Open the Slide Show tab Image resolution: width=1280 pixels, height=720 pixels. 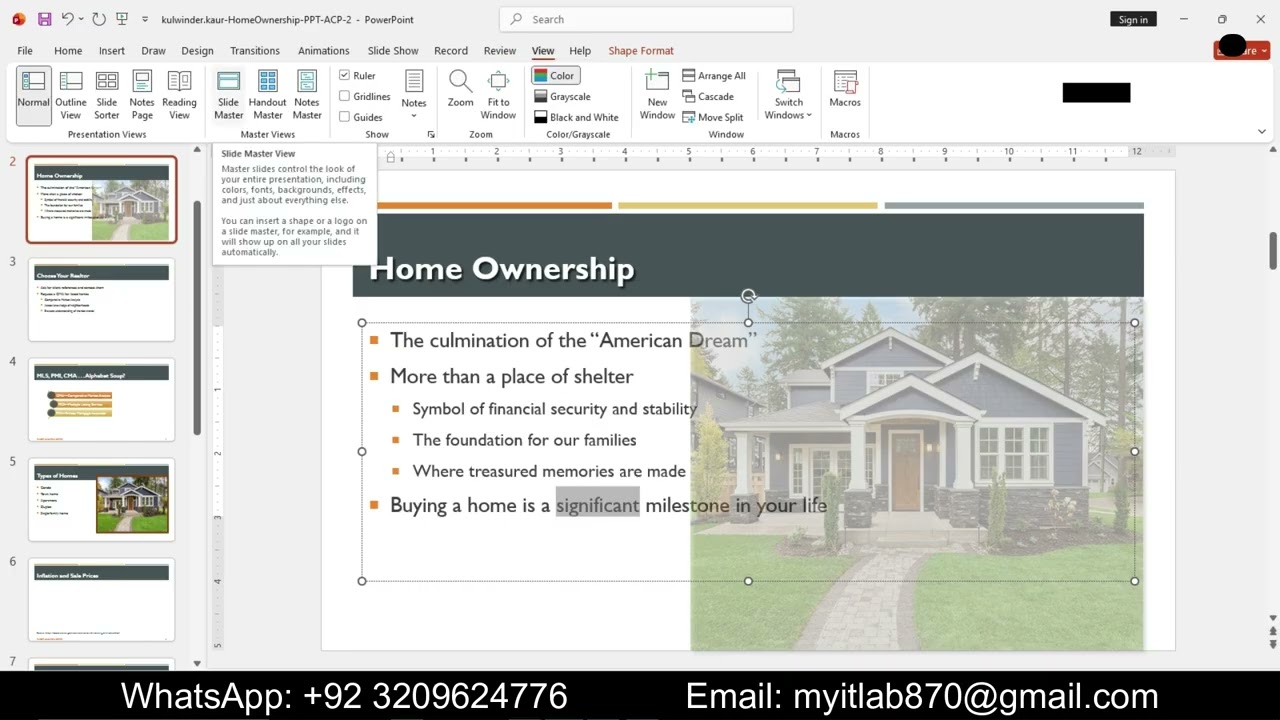pos(393,50)
